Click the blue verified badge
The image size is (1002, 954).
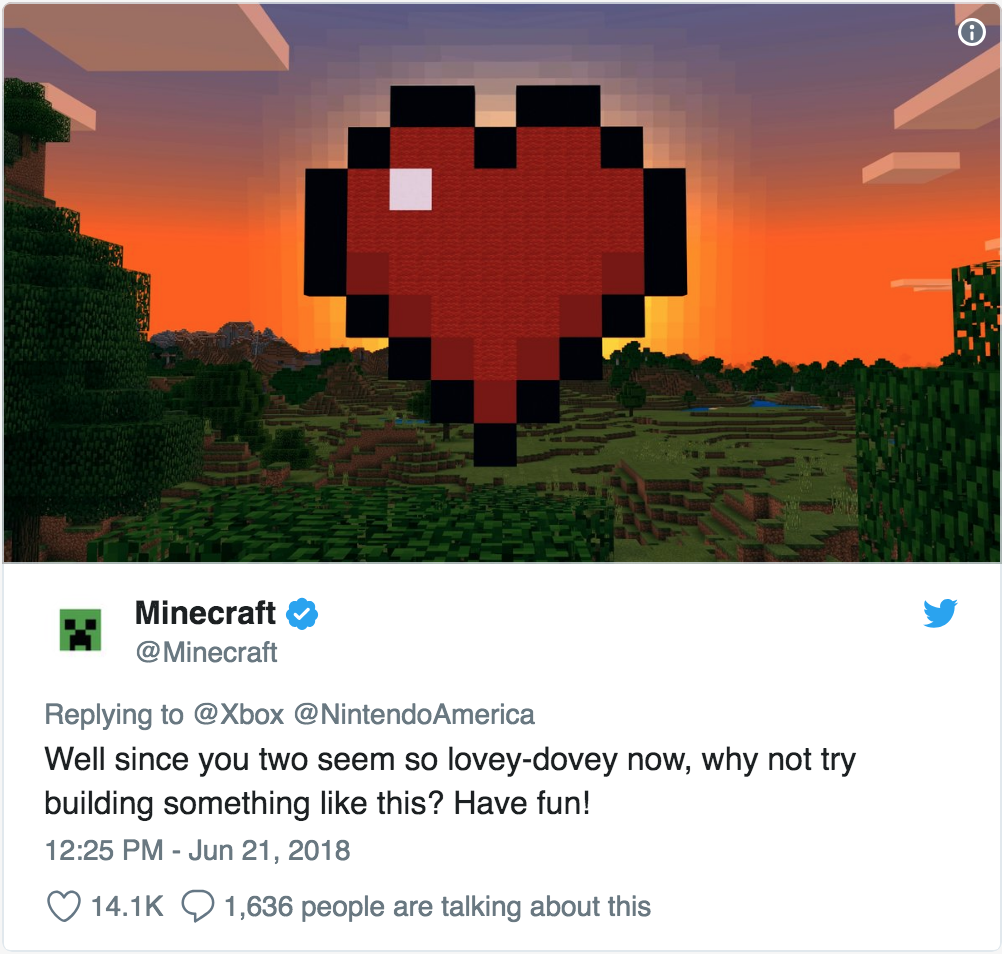point(302,614)
